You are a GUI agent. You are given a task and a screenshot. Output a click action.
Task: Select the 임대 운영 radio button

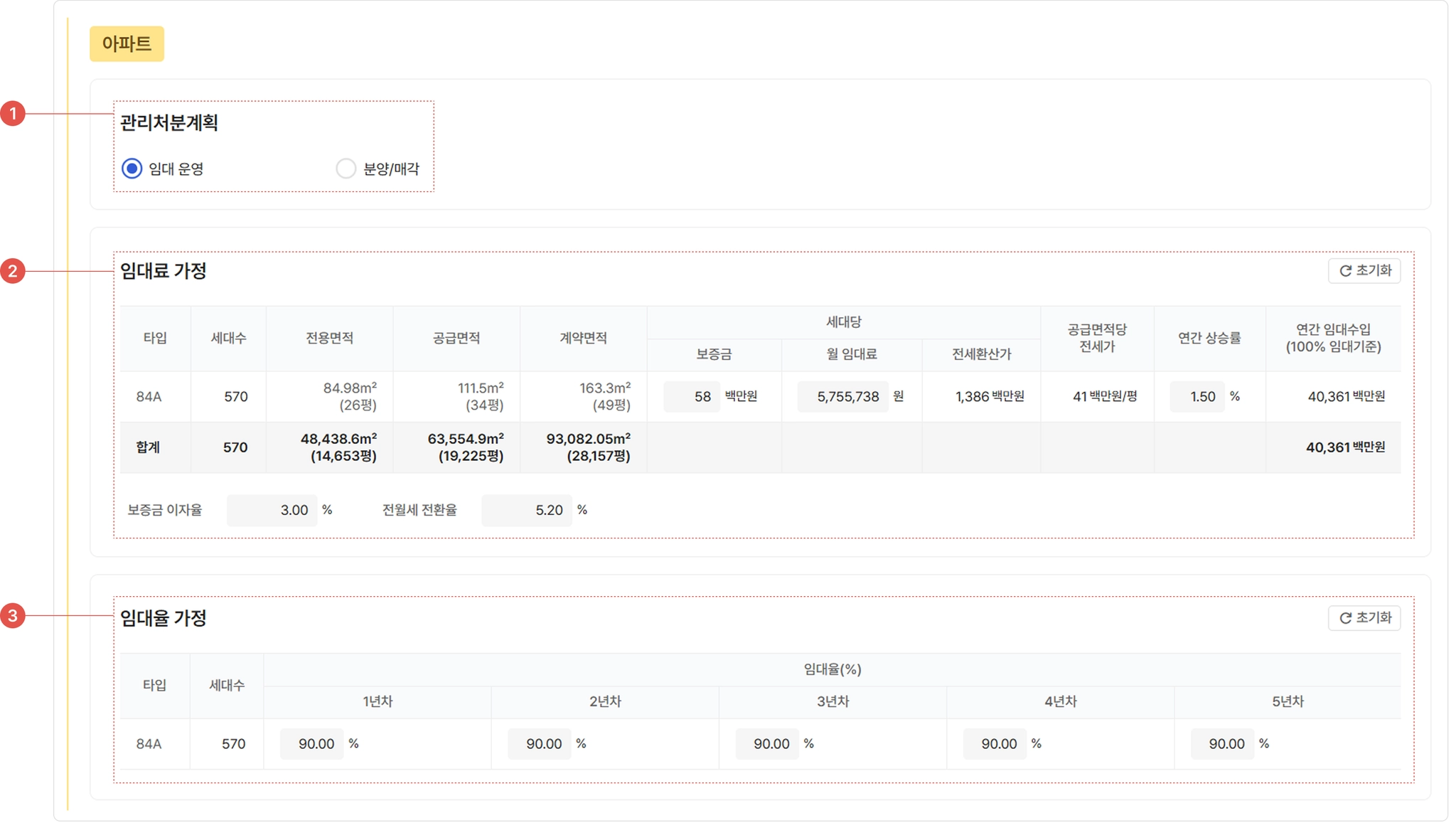[132, 169]
